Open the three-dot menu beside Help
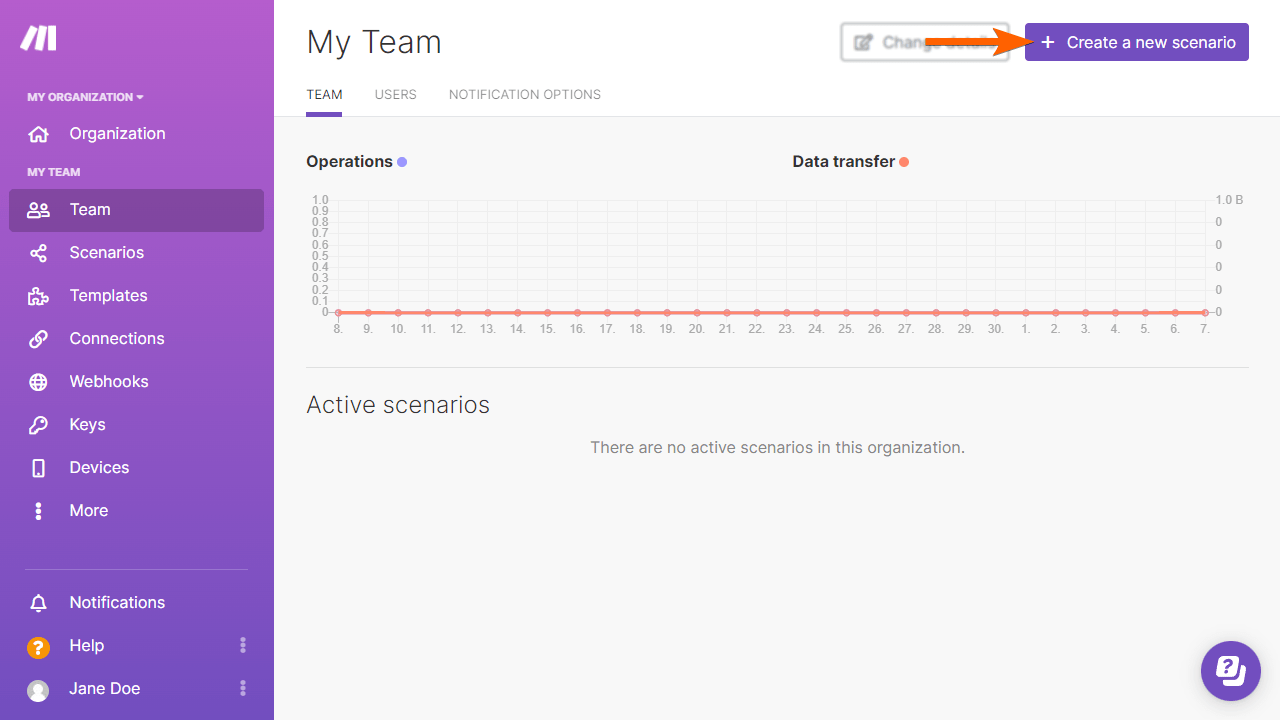This screenshot has height=720, width=1280. 242,646
